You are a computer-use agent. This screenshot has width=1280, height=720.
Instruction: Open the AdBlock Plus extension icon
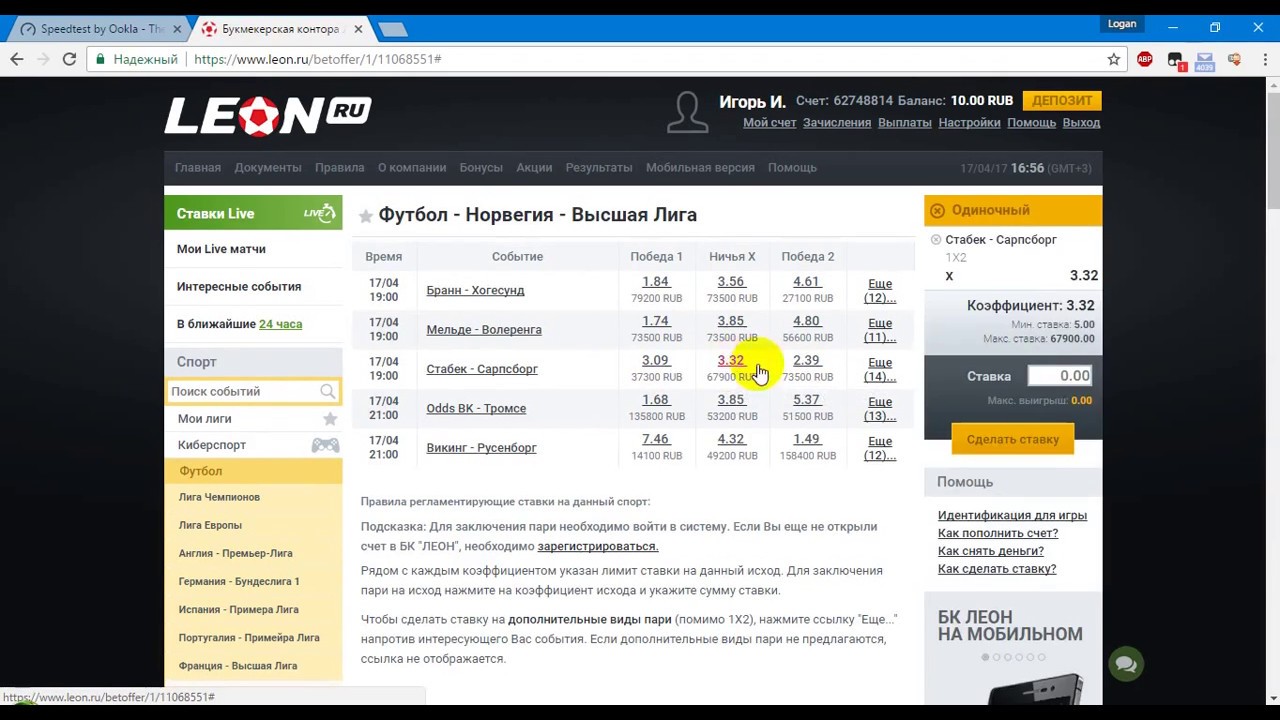pos(1145,59)
